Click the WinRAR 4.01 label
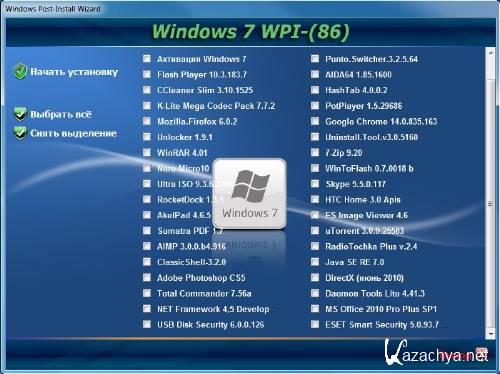This screenshot has width=500, height=374. (182, 153)
